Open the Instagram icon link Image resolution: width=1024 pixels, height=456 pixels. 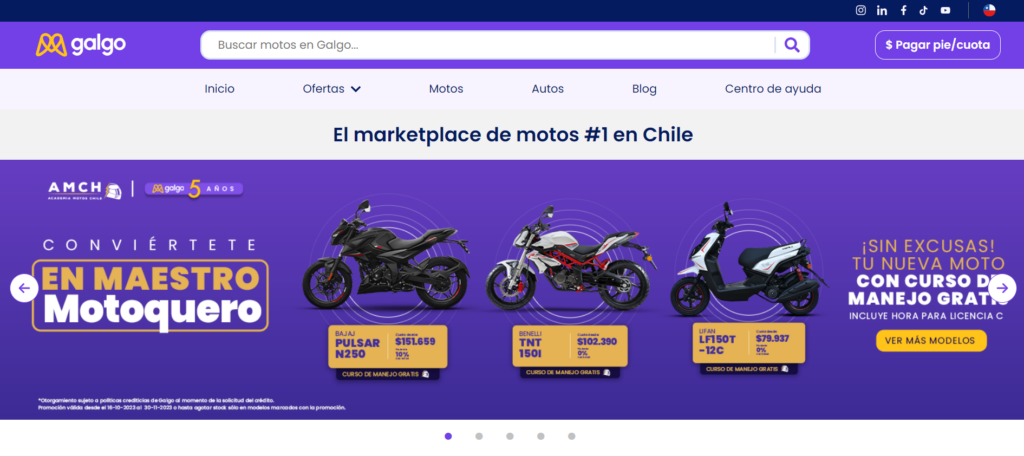click(x=861, y=10)
